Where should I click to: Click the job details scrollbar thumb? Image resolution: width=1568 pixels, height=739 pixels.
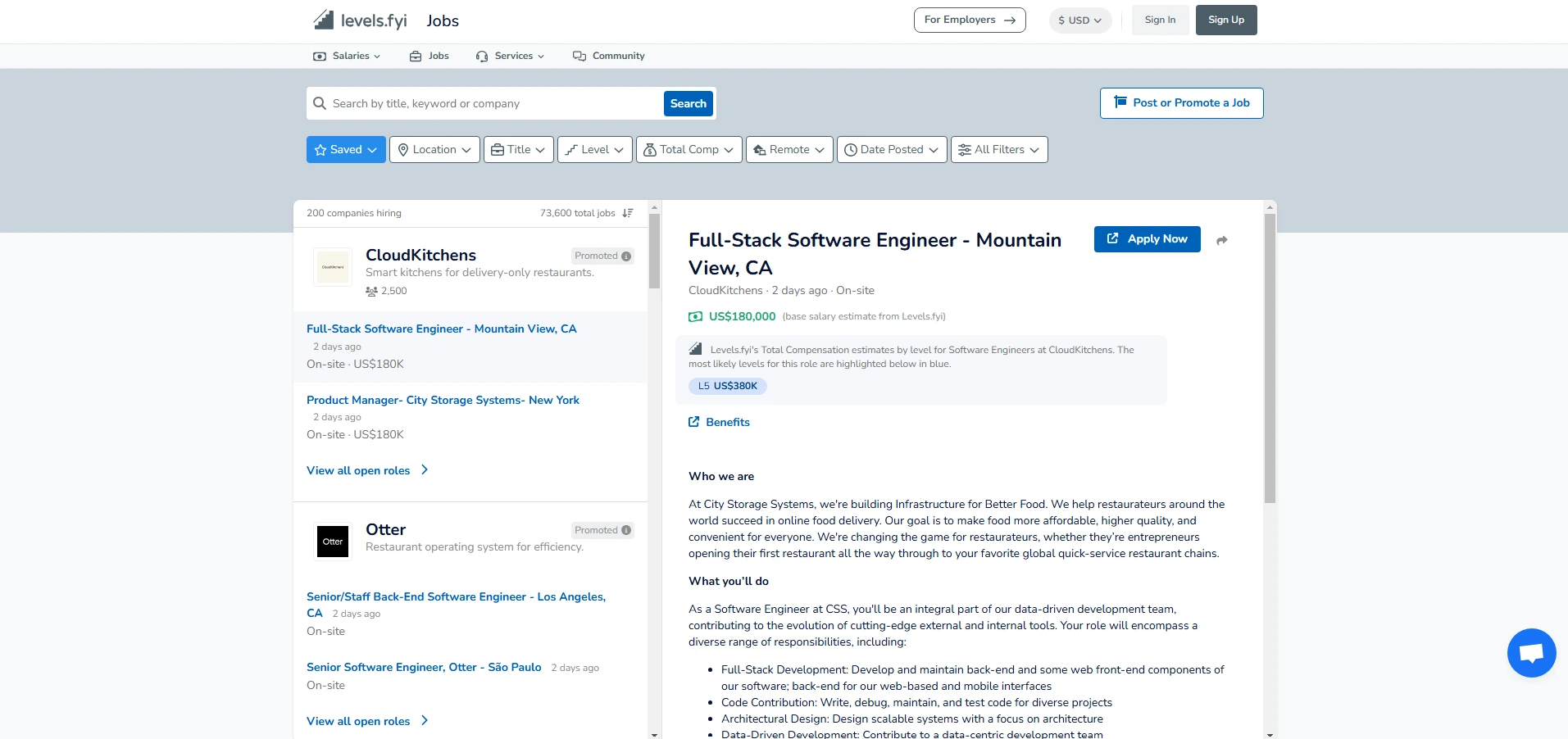1270,358
